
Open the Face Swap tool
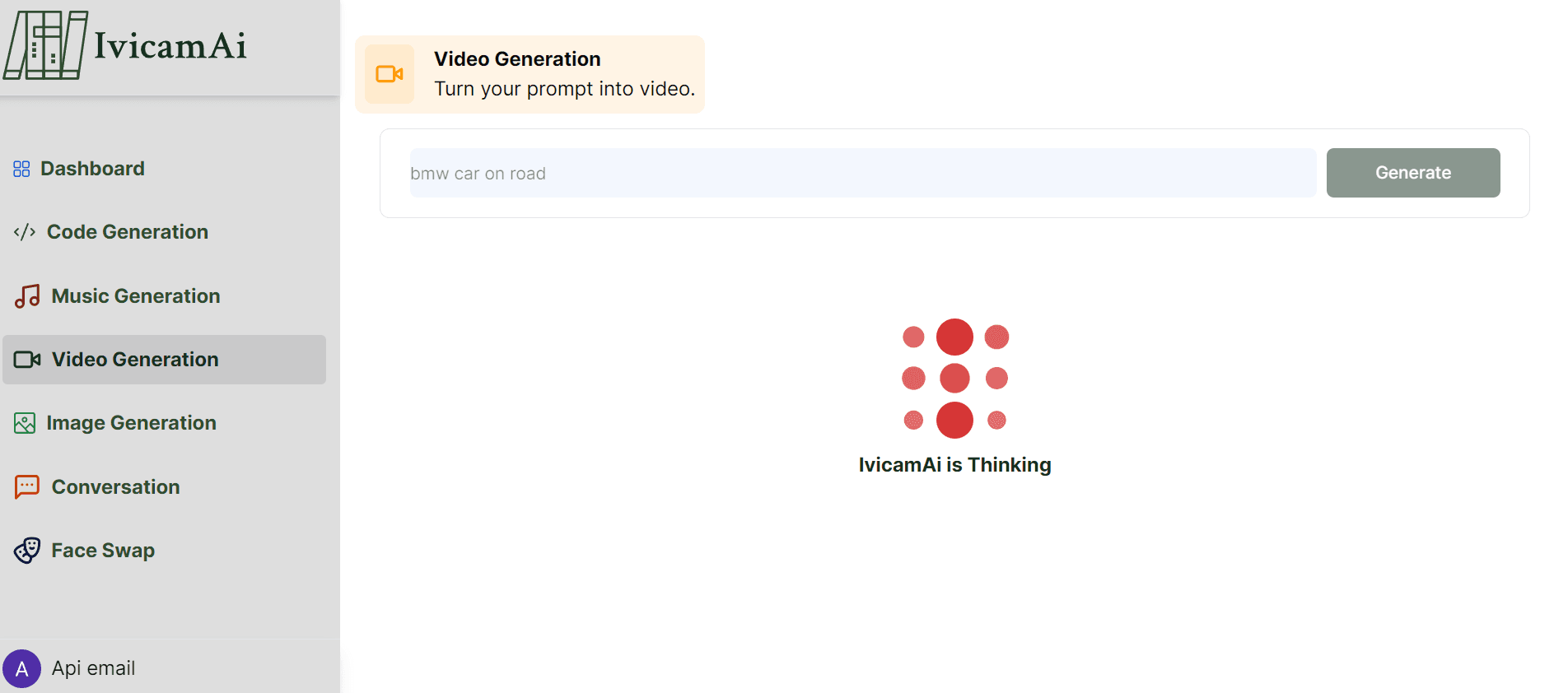click(x=103, y=551)
